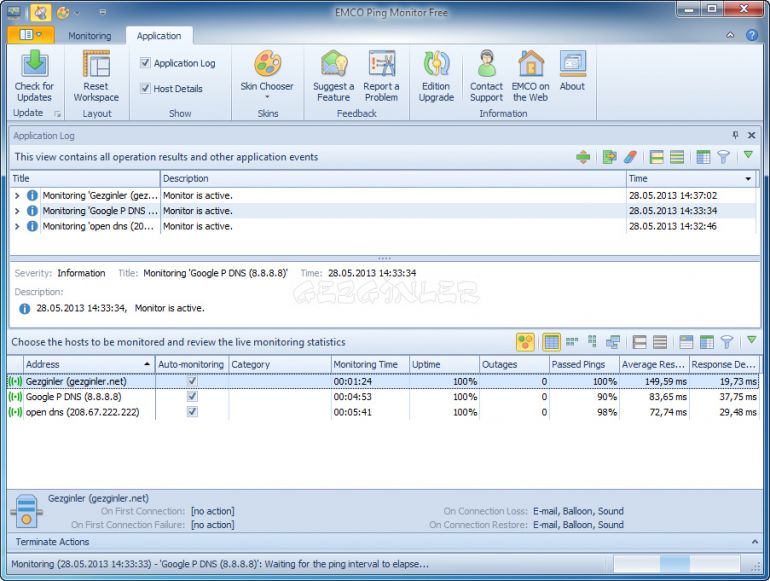Viewport: 770px width, 581px height.
Task: Expand the open dns log entry
Action: [x=17, y=226]
